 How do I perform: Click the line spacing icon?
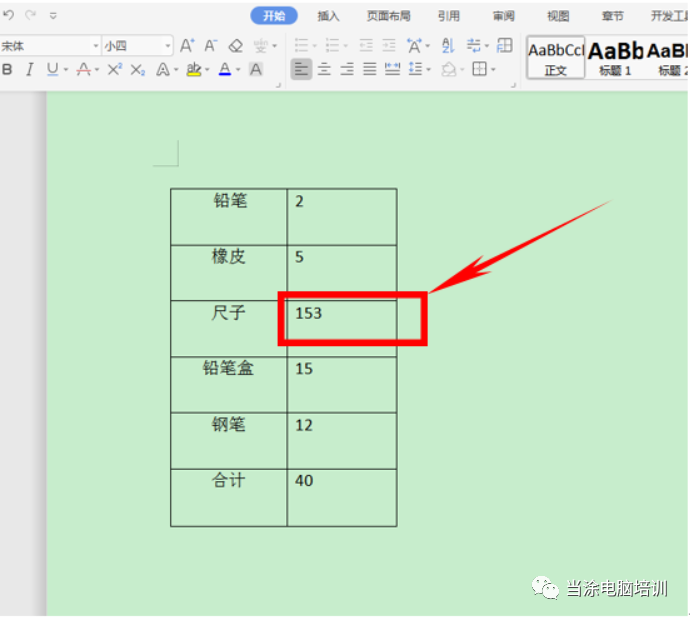(415, 69)
